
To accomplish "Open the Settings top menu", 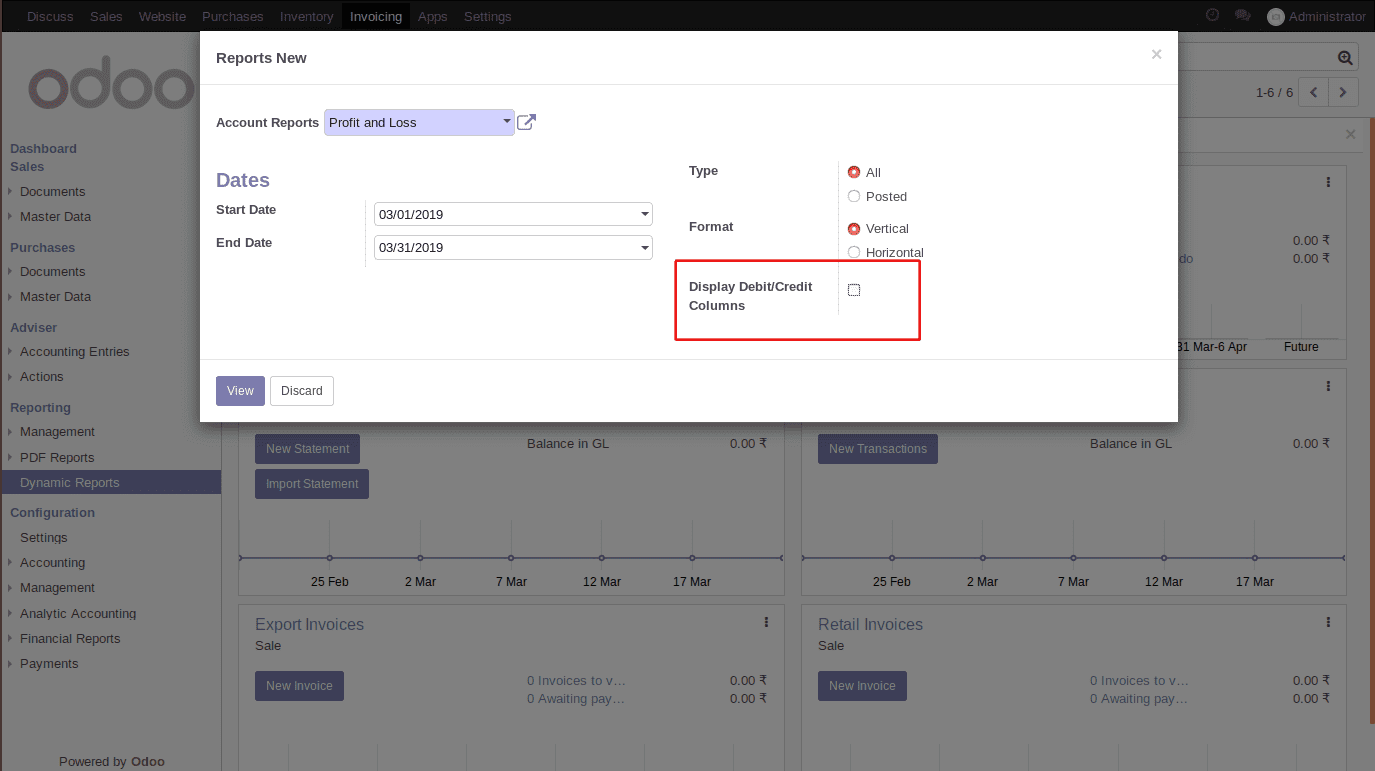I will point(487,16).
